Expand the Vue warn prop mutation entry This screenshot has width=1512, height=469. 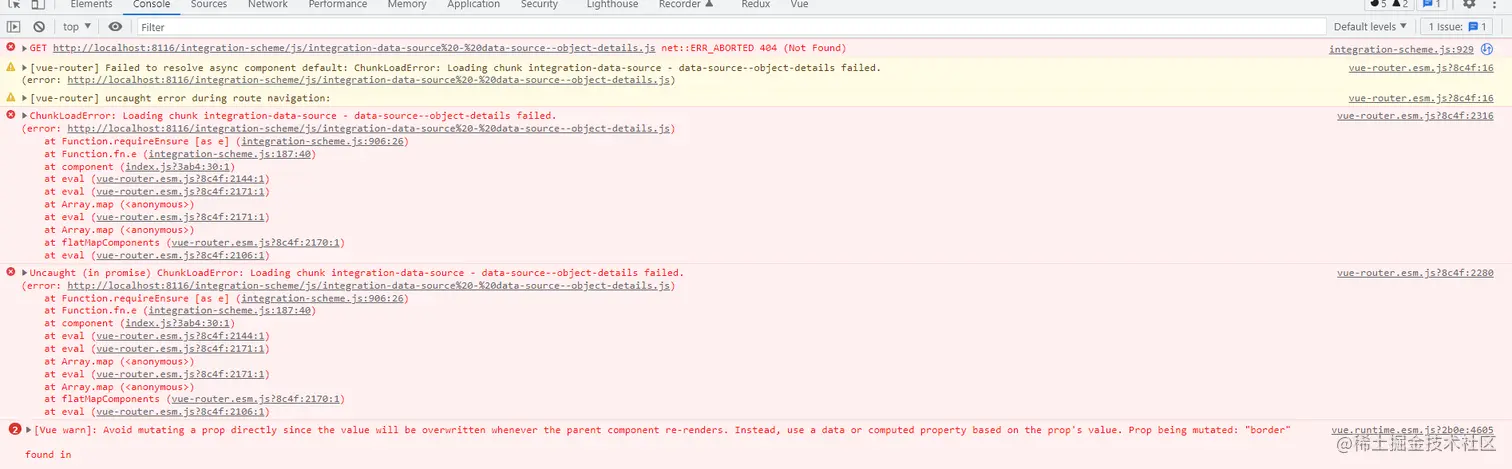coord(29,430)
